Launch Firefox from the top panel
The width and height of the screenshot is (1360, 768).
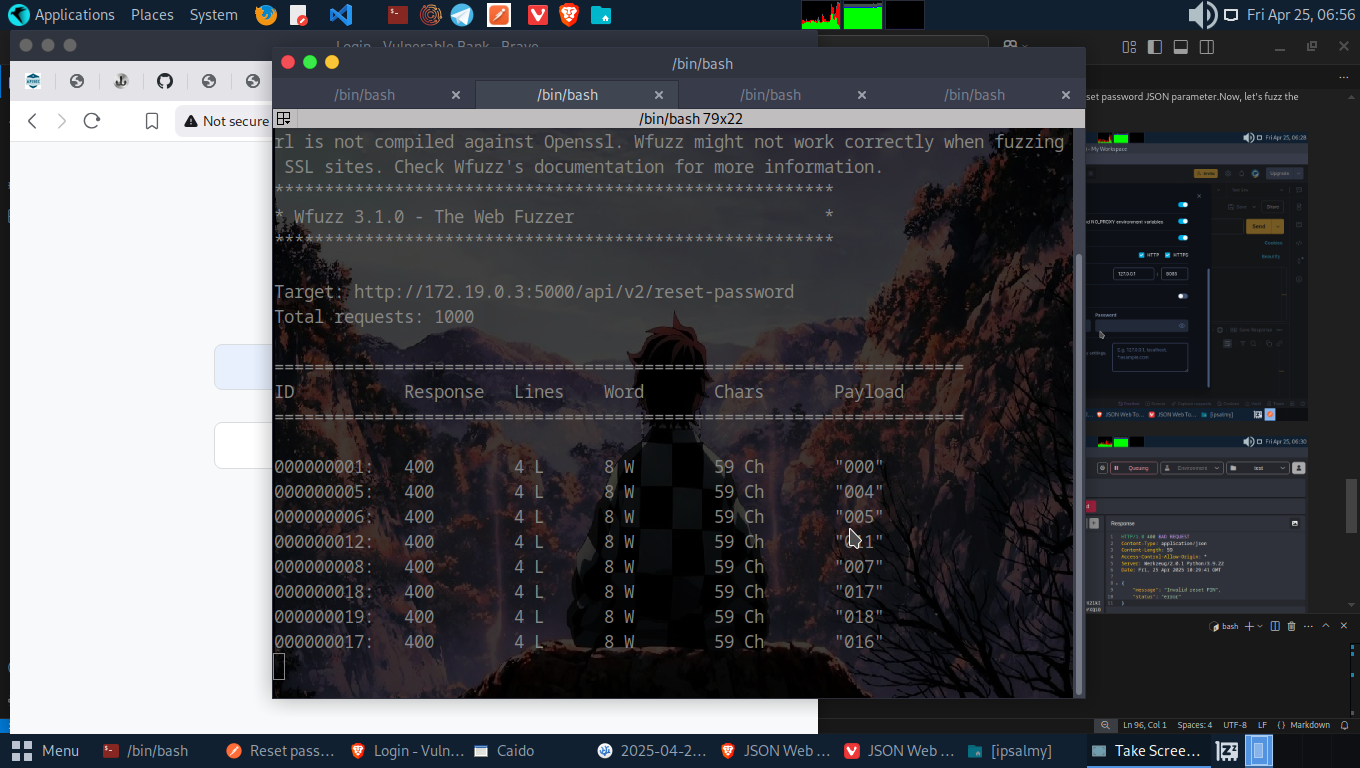point(265,15)
